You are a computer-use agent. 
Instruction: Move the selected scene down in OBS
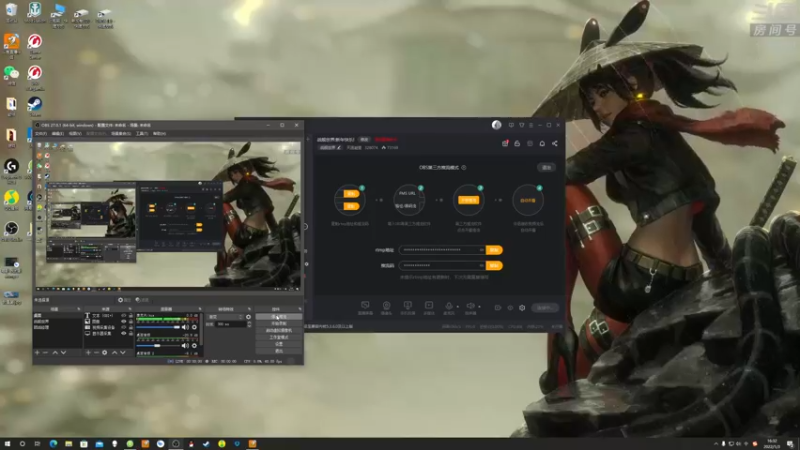(x=63, y=353)
